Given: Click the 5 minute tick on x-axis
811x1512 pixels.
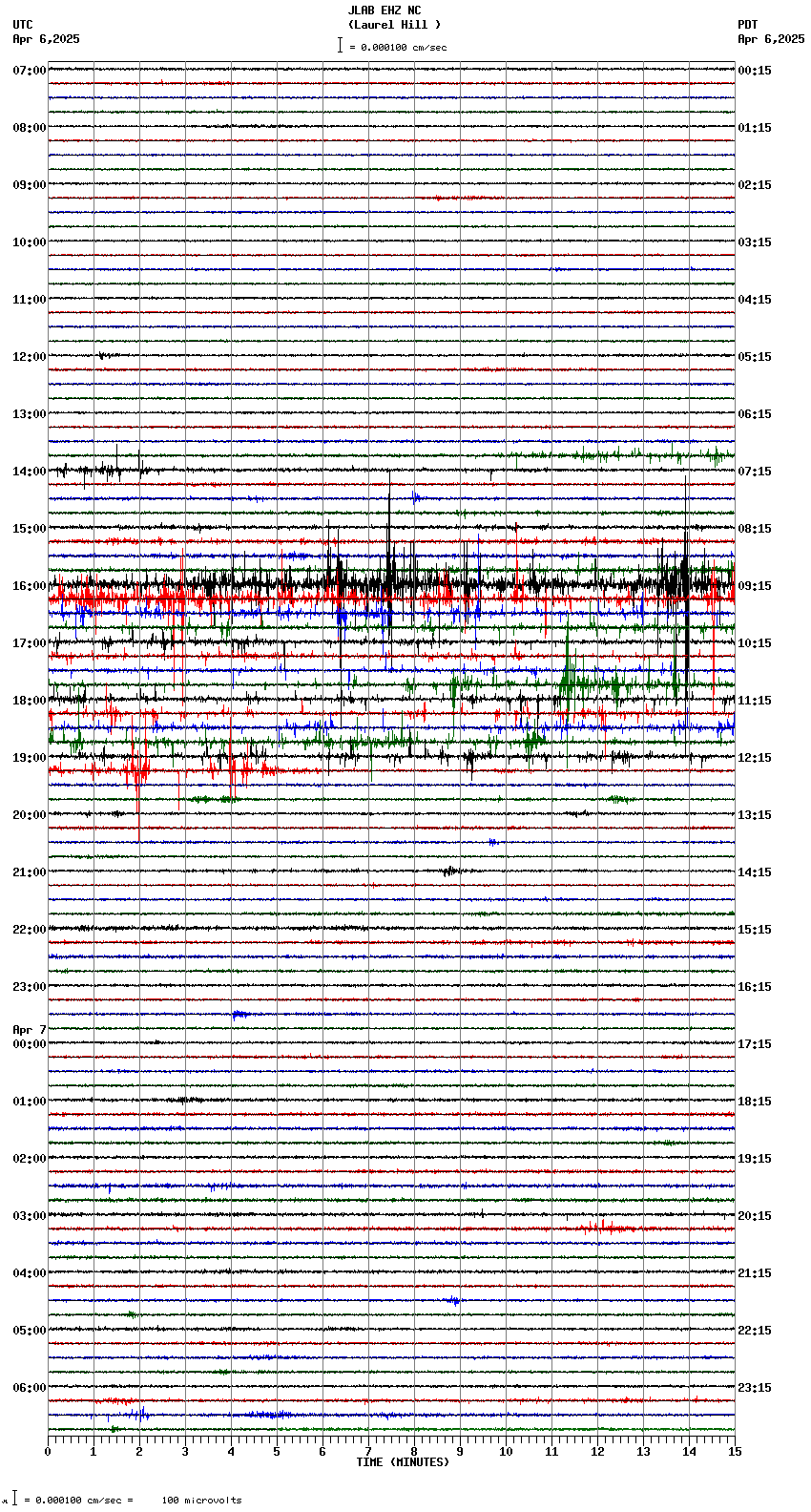Looking at the screenshot, I should 277,1452.
